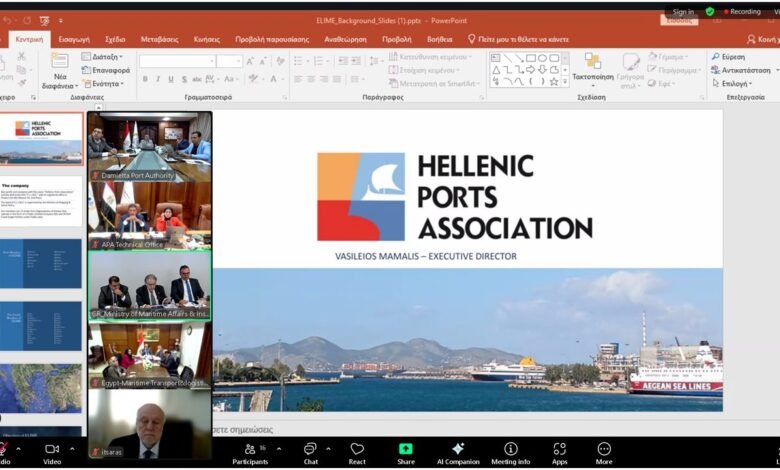Click the Sign in button
780x470 pixels.
click(x=683, y=12)
